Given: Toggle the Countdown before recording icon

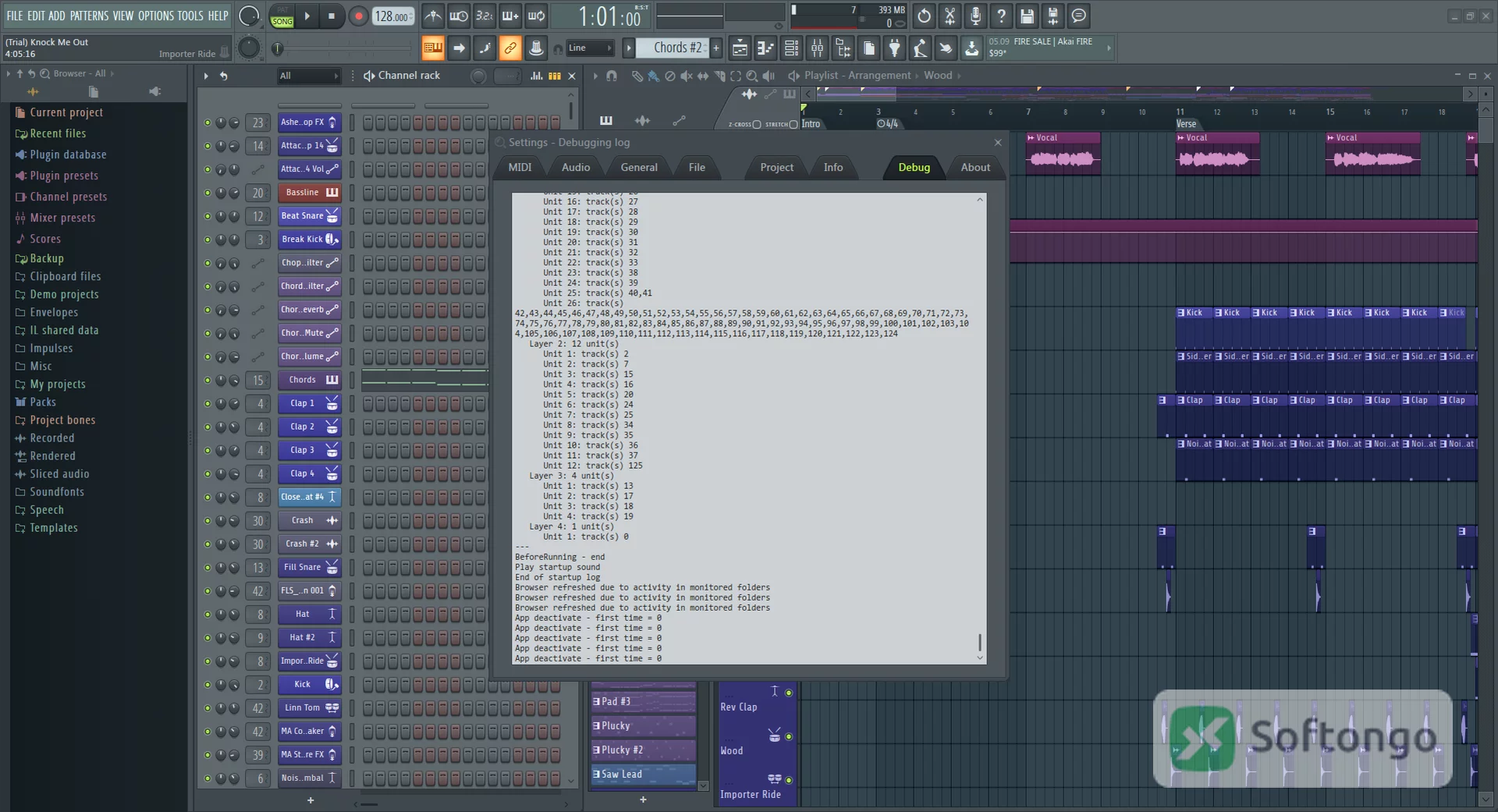Looking at the screenshot, I should click(x=485, y=16).
